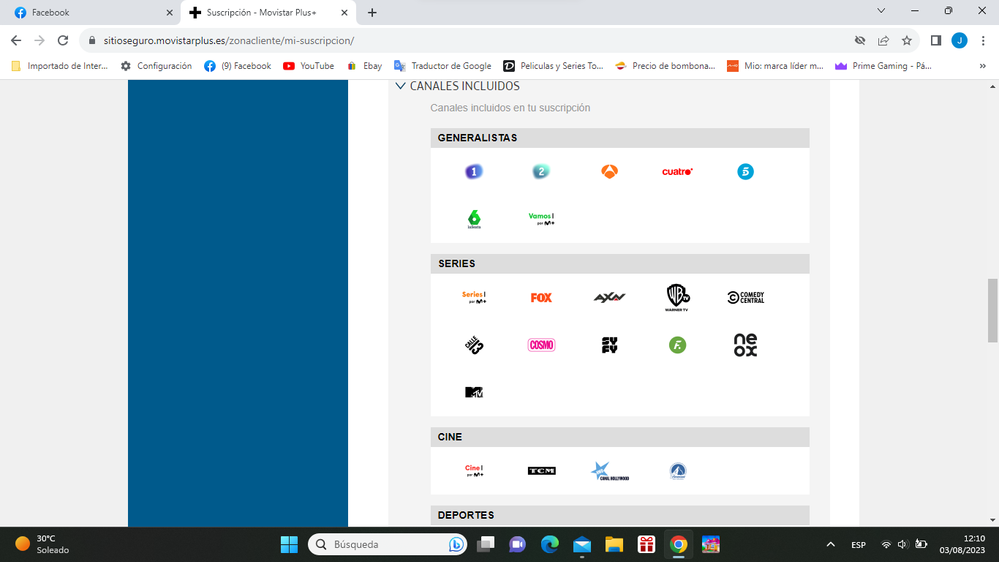Click the taskbar Búsqueda search box
The height and width of the screenshot is (562, 999).
tap(387, 544)
